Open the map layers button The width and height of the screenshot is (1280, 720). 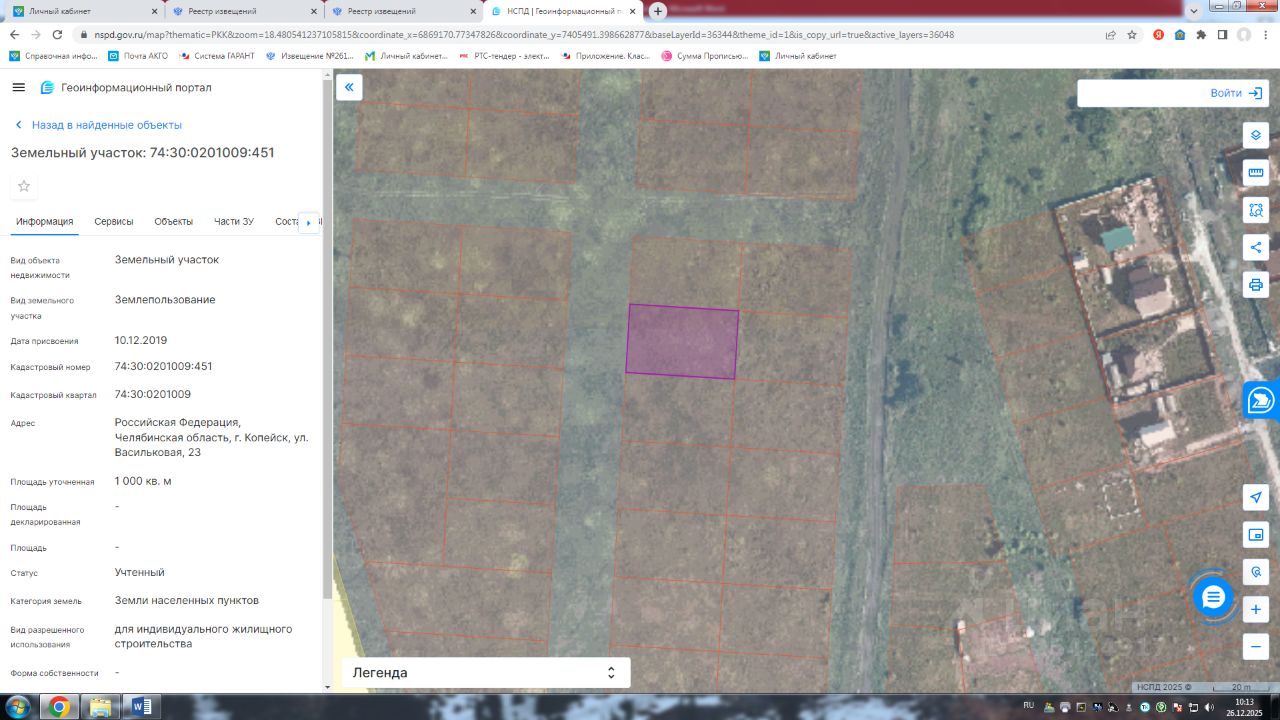[1256, 135]
